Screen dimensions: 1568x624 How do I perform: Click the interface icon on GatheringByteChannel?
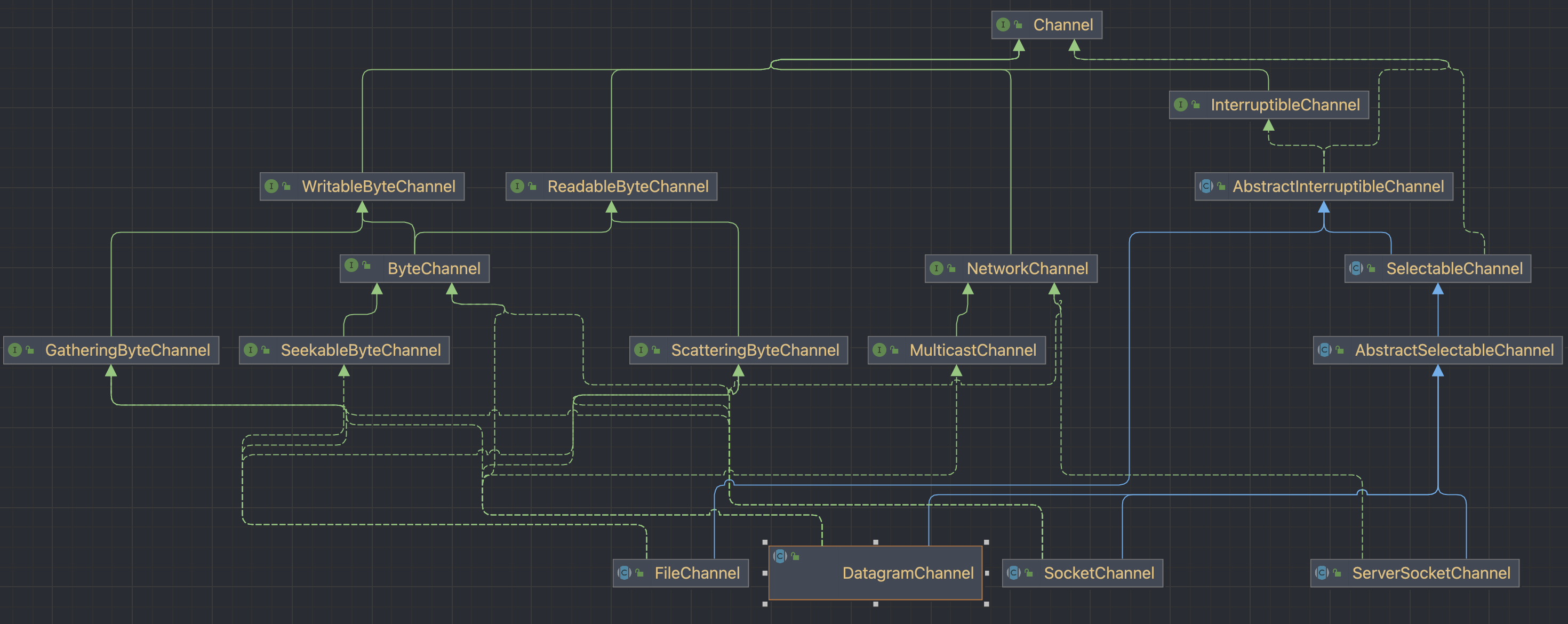[15, 350]
